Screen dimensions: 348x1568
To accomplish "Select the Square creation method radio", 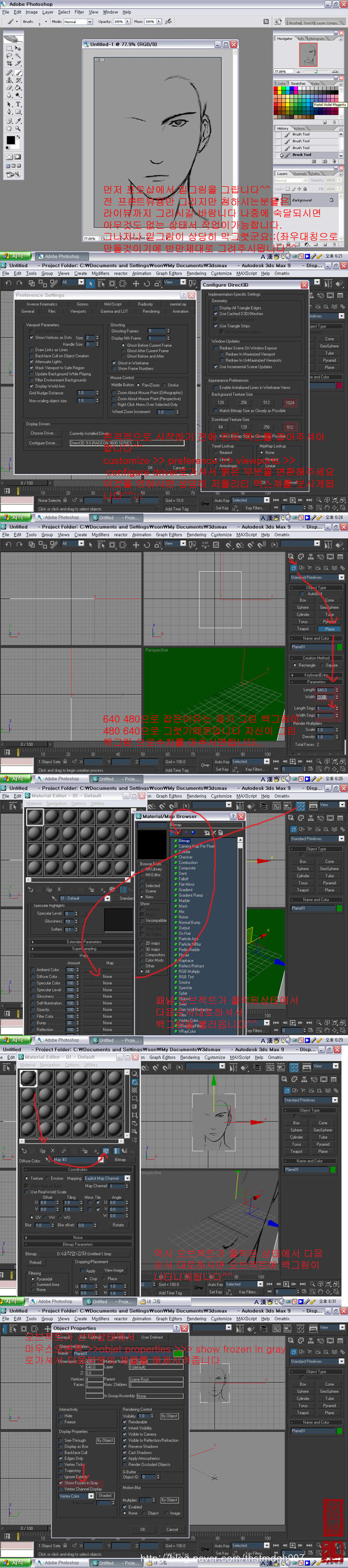I will click(322, 665).
